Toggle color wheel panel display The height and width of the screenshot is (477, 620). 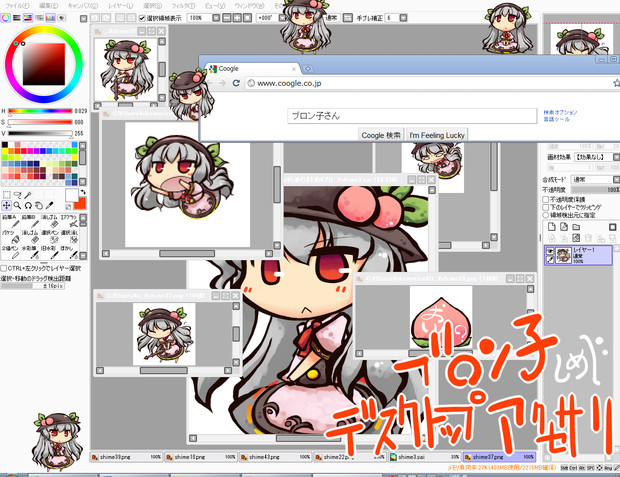tap(6, 18)
